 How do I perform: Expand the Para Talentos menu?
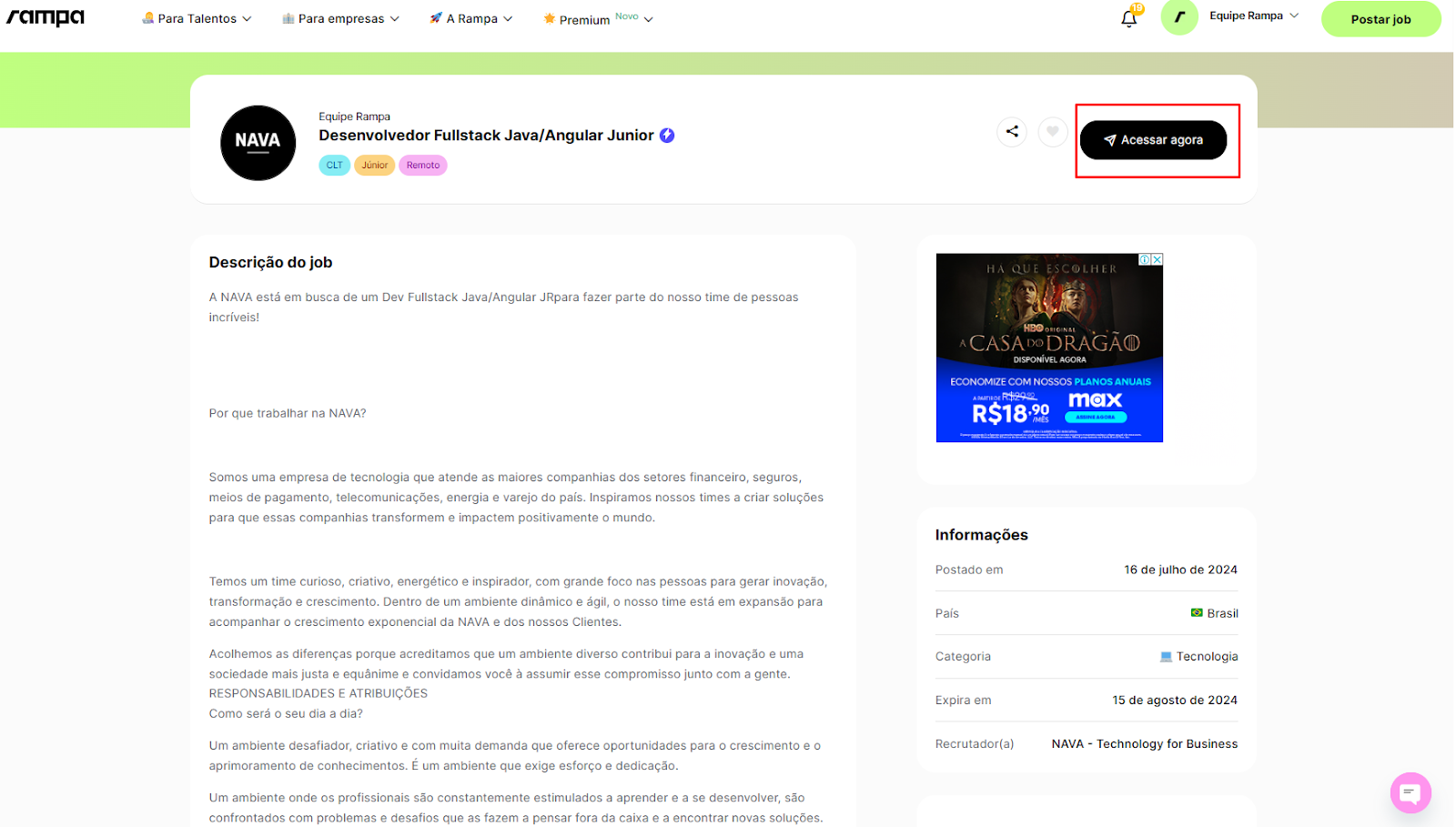[197, 18]
